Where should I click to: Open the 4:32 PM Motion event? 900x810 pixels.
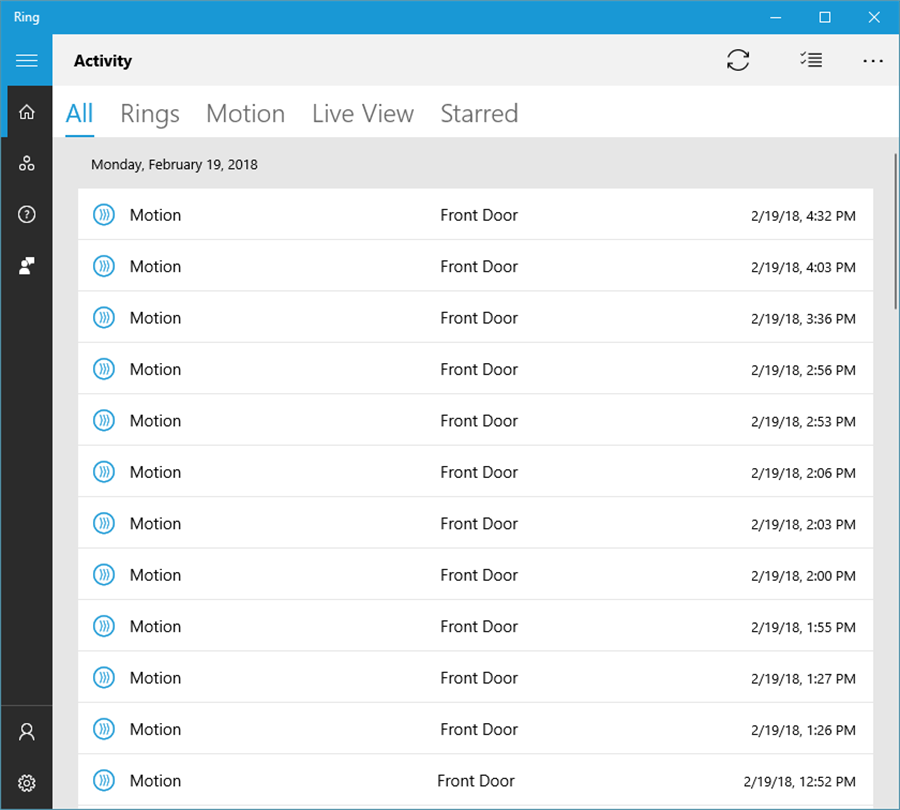point(475,215)
